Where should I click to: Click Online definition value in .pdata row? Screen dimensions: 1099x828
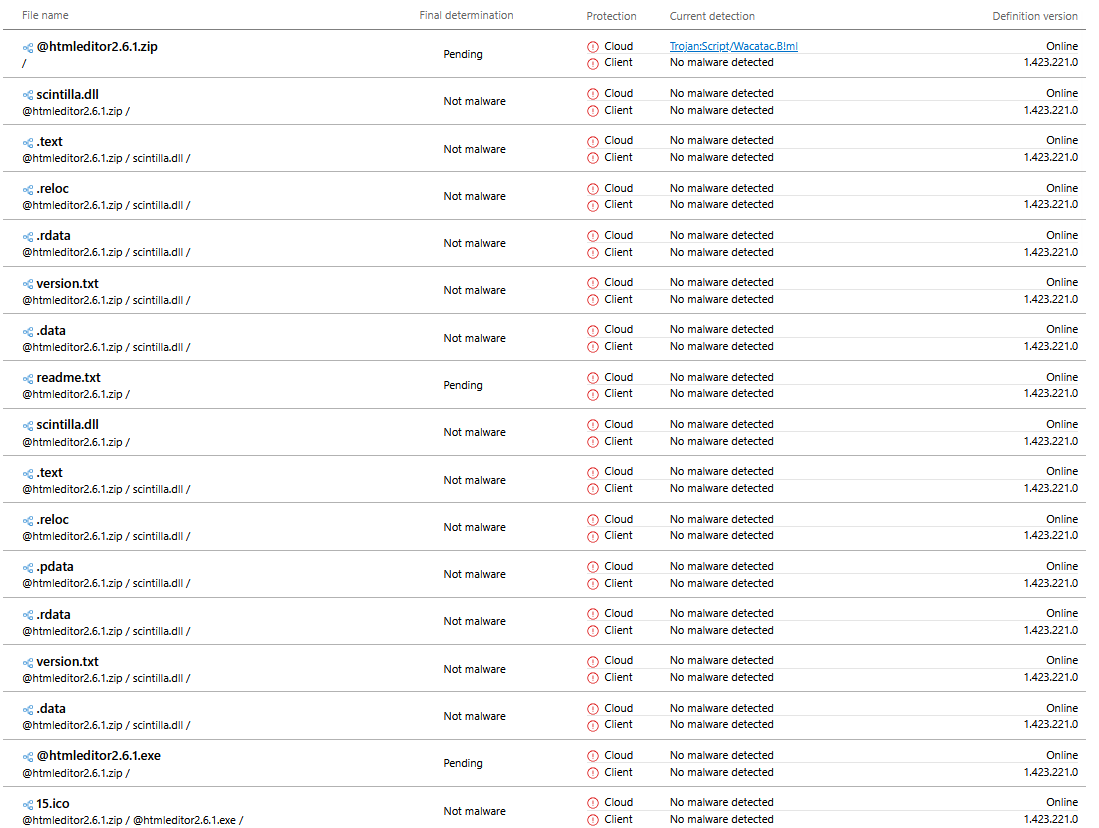[1062, 566]
